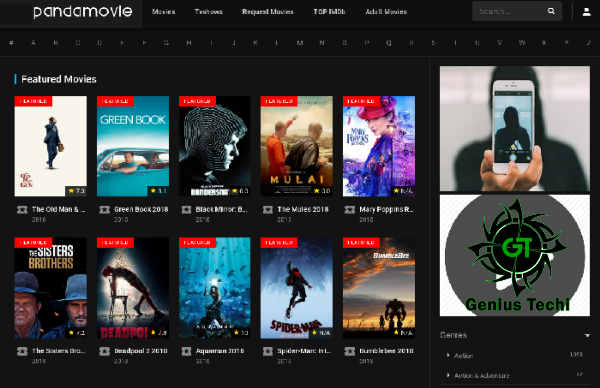Screen dimensions: 600x388
Task: Open the Mary Poppins title link
Action: (x=386, y=209)
